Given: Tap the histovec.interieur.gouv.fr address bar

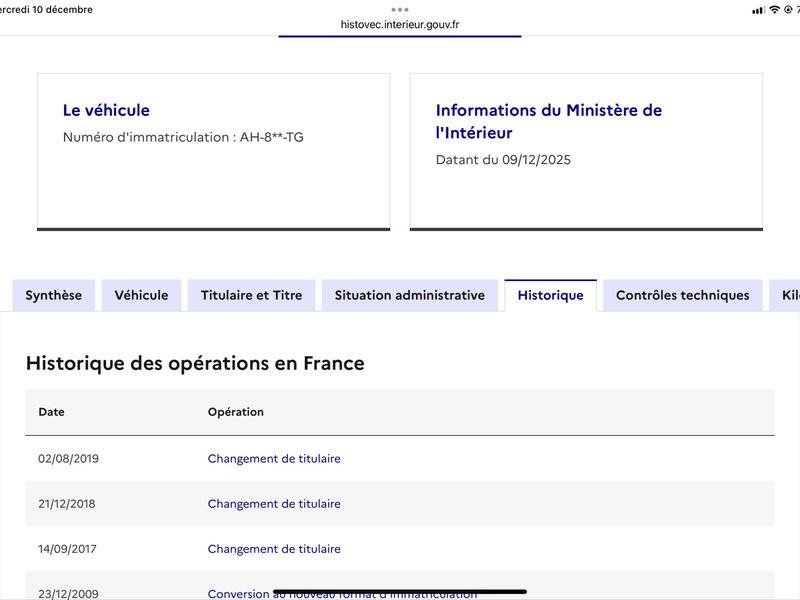Looking at the screenshot, I should 400,25.
